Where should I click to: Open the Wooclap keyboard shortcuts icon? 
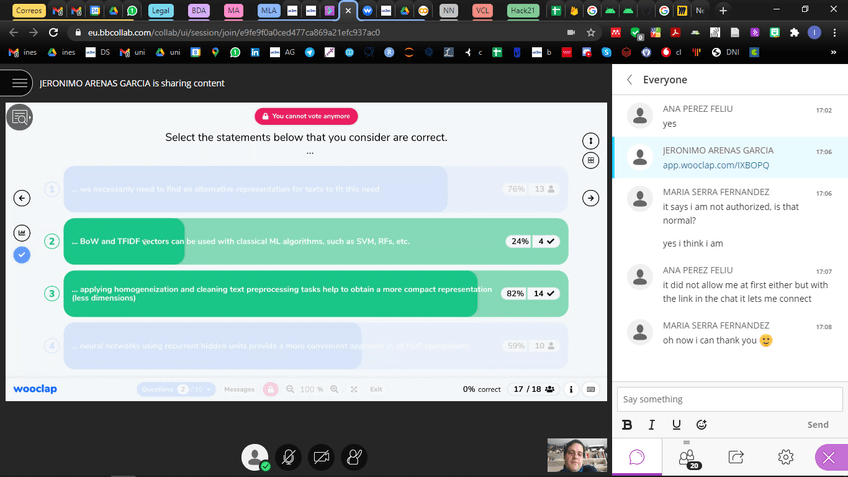point(591,389)
